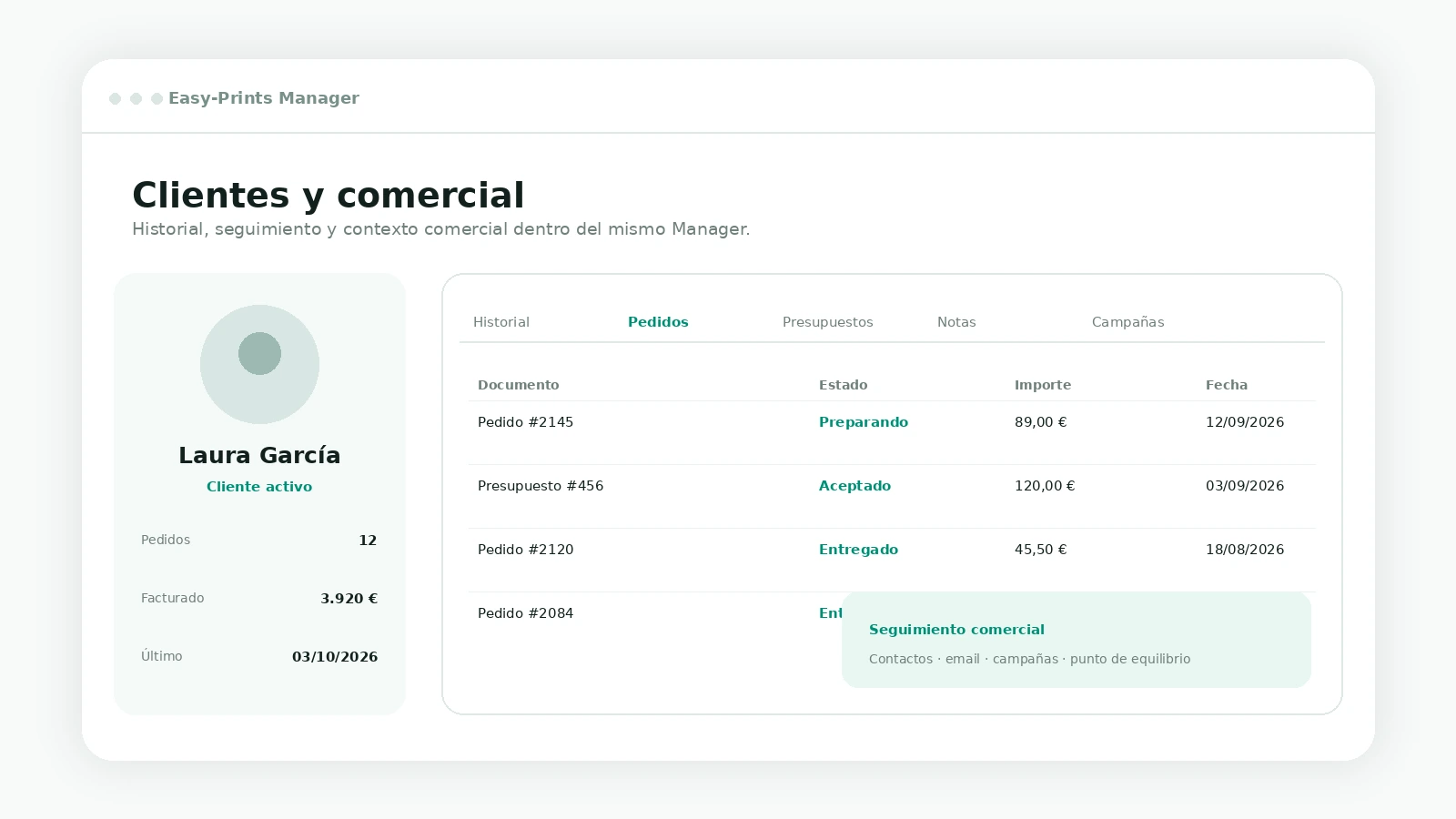
Task: Click the Preparando status
Action: (x=864, y=422)
